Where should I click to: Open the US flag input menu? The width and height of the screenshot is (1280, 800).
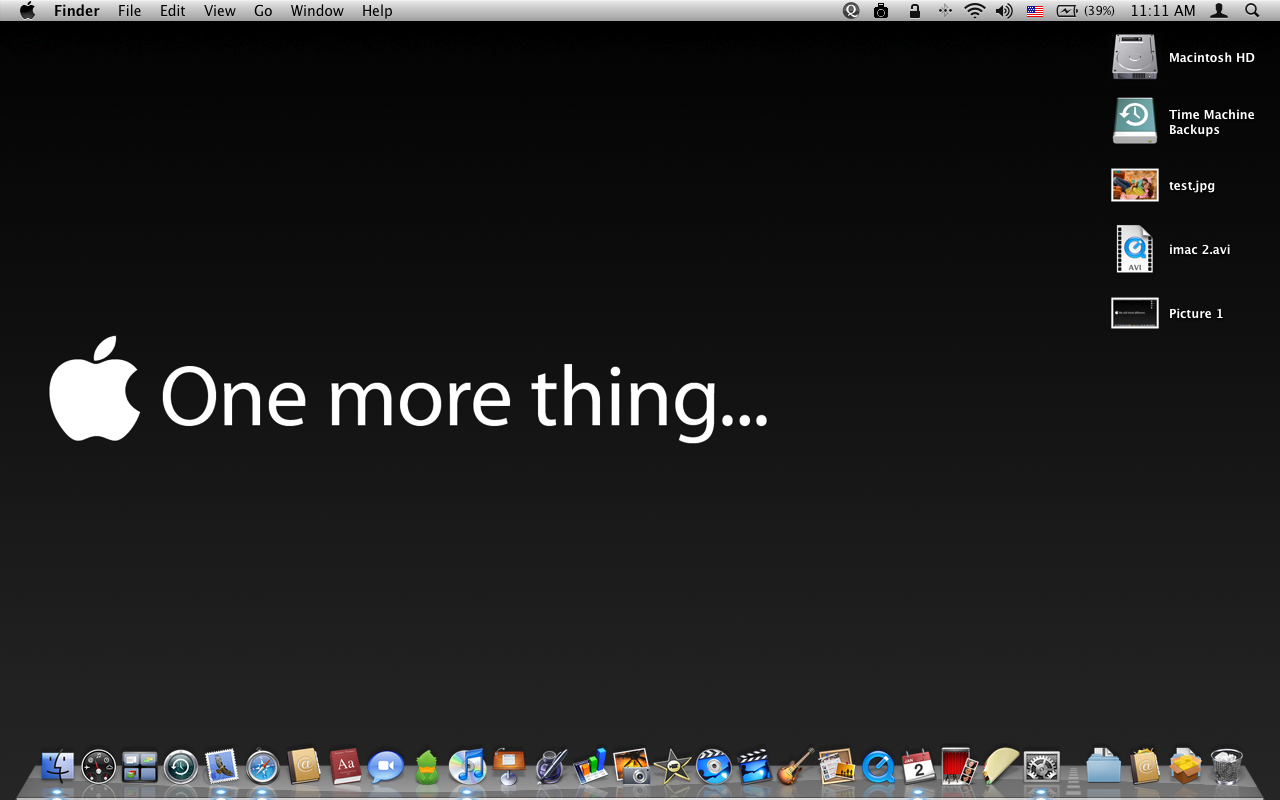tap(1035, 11)
